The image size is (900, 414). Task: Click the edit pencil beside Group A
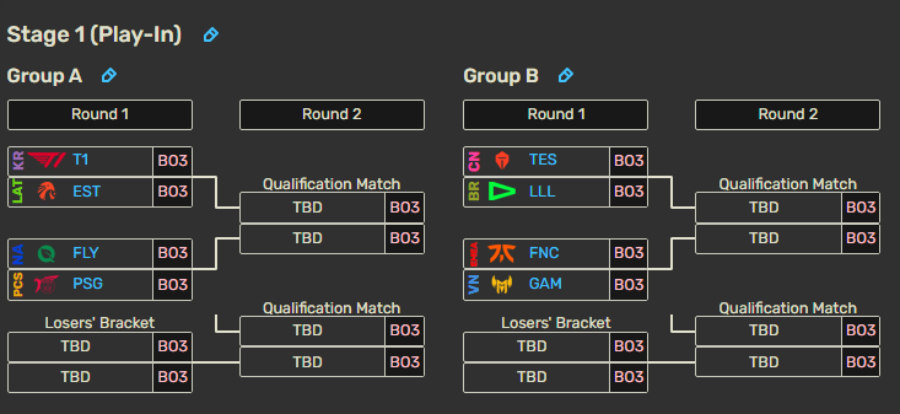tap(108, 76)
